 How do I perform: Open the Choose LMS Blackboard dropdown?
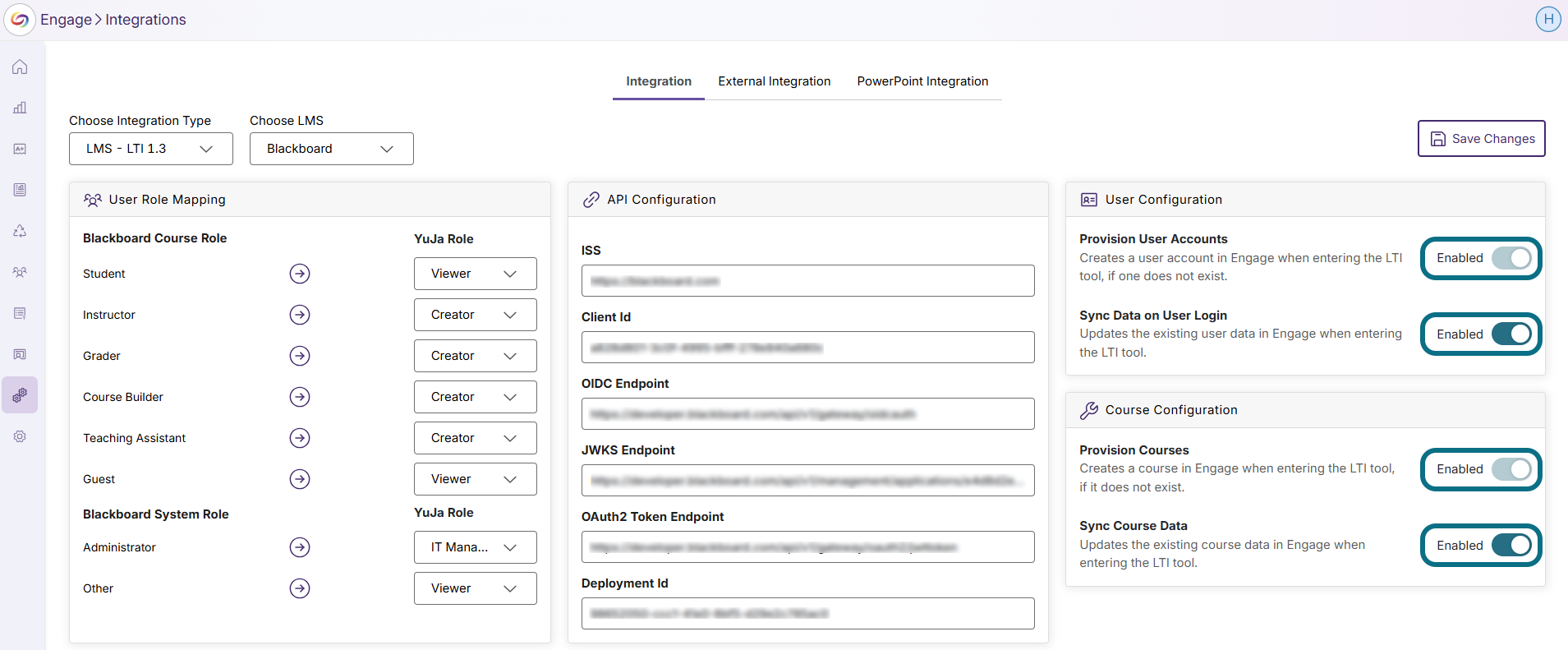(332, 149)
